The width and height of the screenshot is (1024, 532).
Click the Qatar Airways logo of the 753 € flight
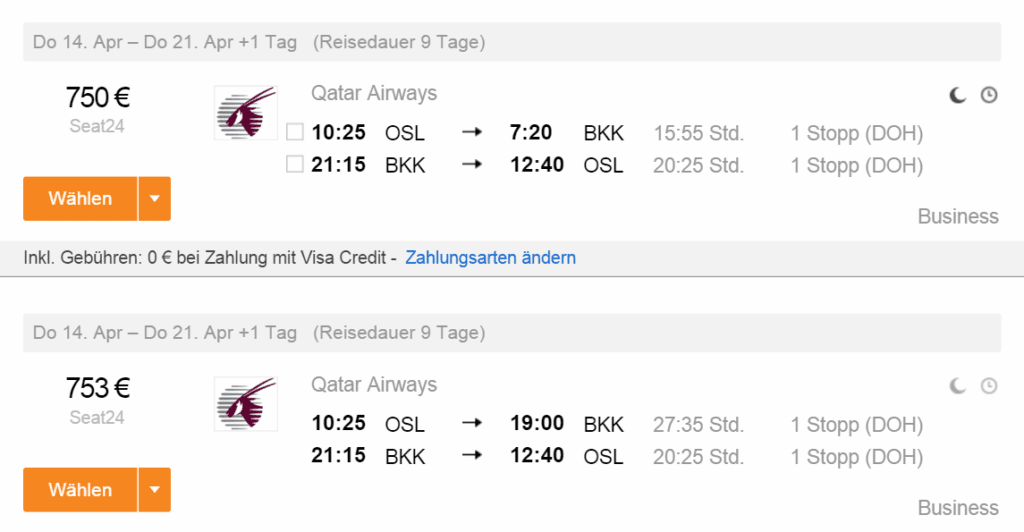tap(245, 403)
